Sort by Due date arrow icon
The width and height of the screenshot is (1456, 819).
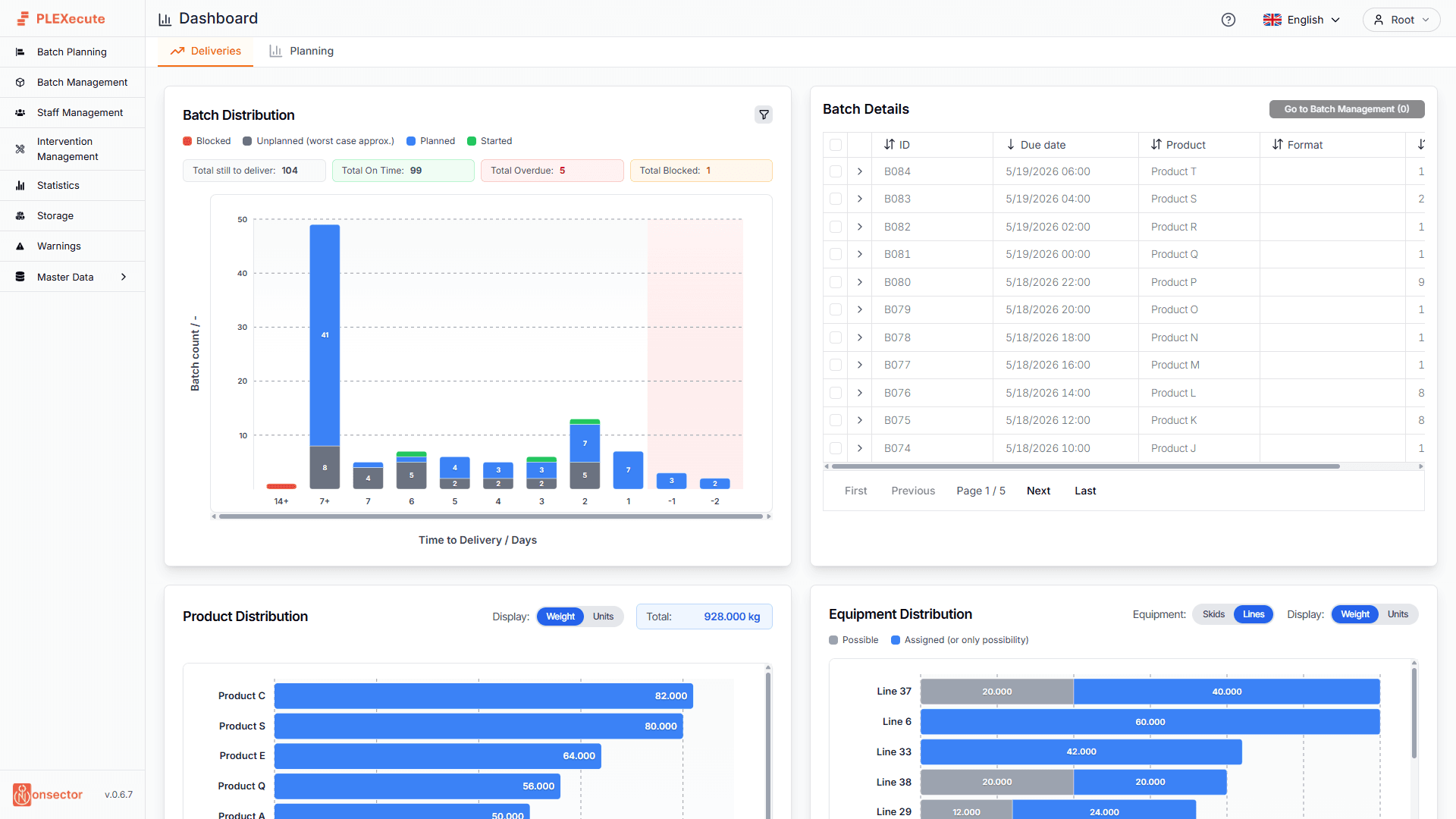pyautogui.click(x=1011, y=144)
